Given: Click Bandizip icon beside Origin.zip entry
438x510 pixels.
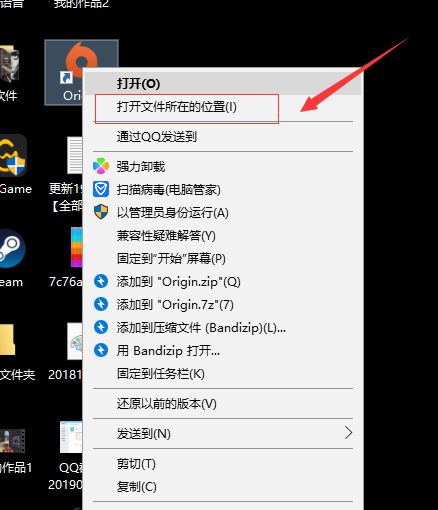Looking at the screenshot, I should 101,281.
